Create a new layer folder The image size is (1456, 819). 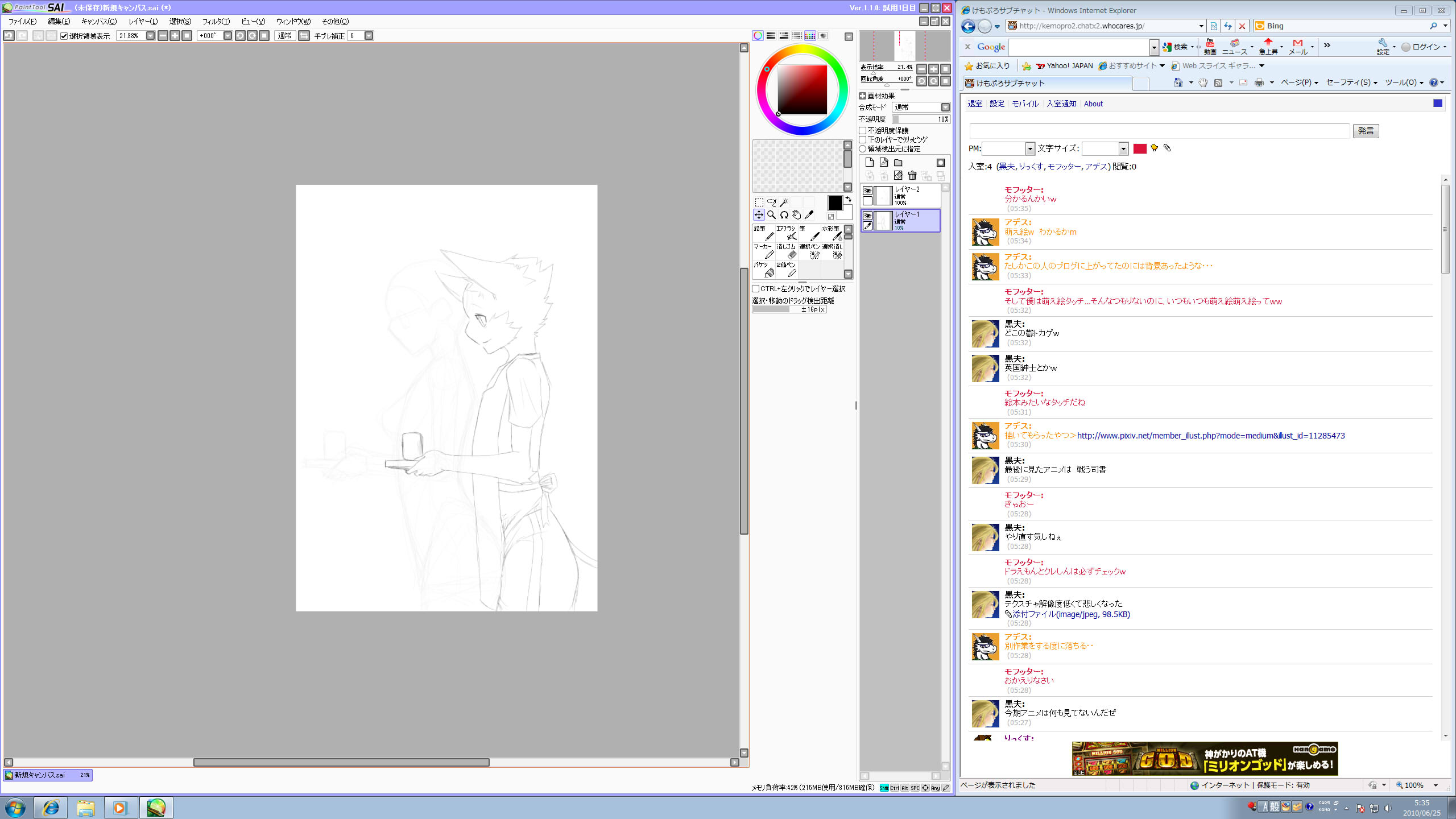[898, 163]
